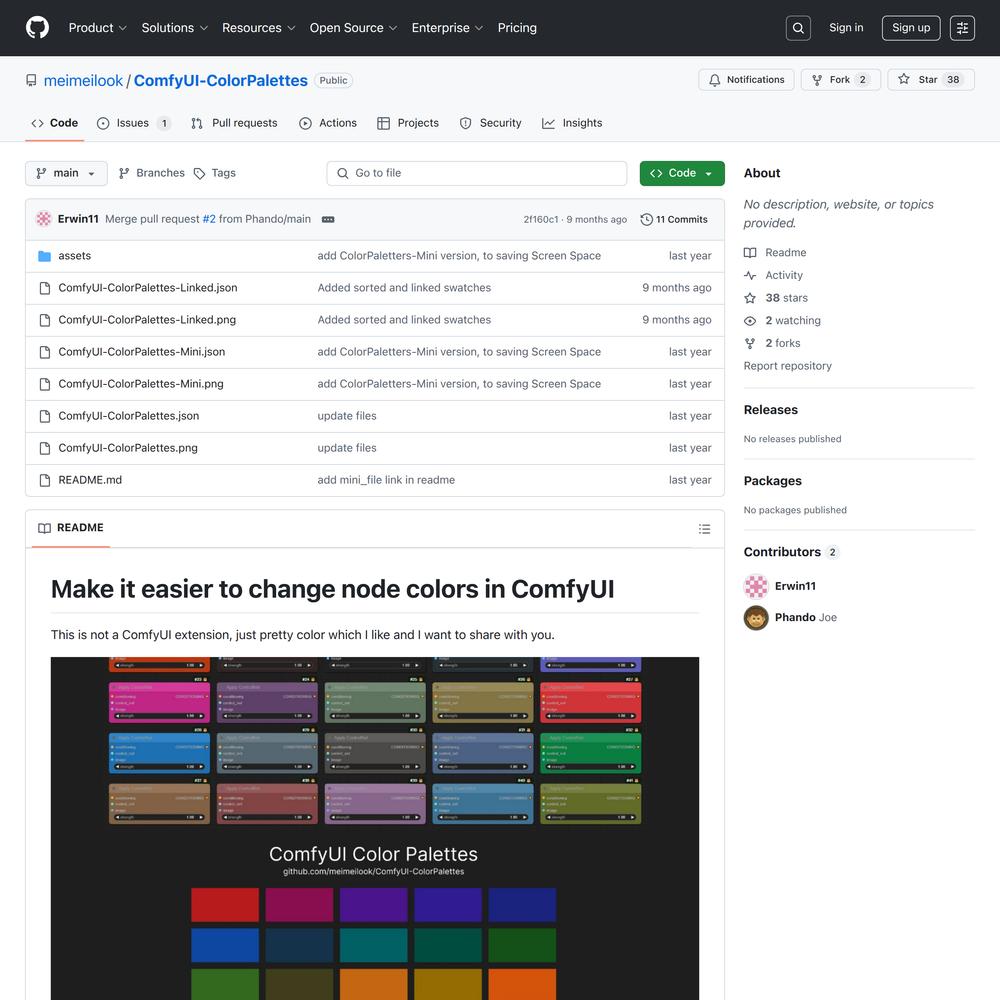Select the README tab header
The image size is (1000, 1000).
71,528
